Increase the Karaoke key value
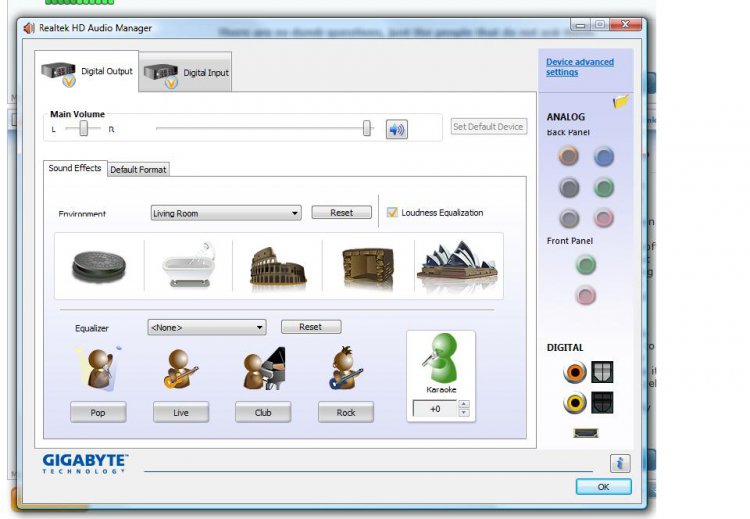 pos(463,404)
